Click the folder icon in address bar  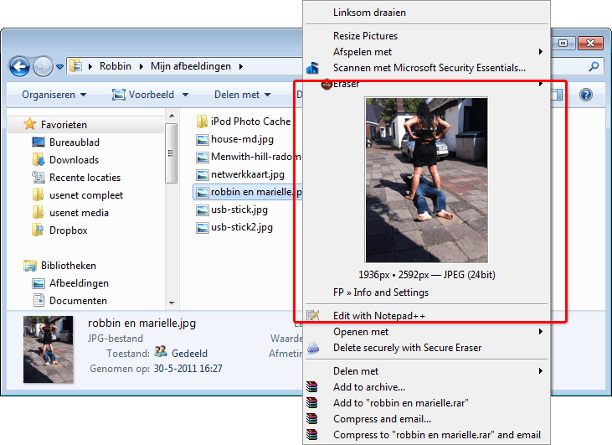[75, 66]
